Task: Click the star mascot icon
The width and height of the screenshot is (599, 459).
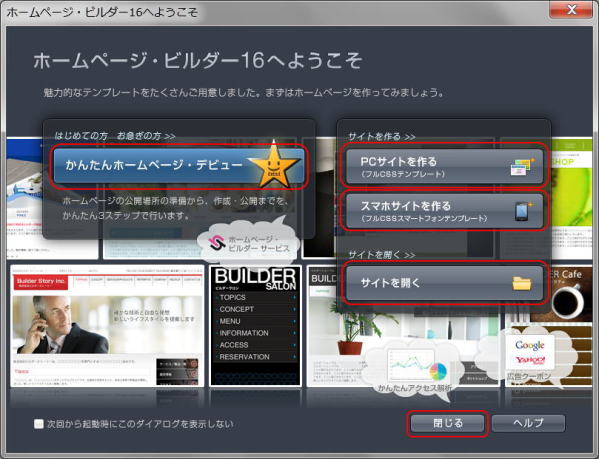Action: tap(274, 165)
